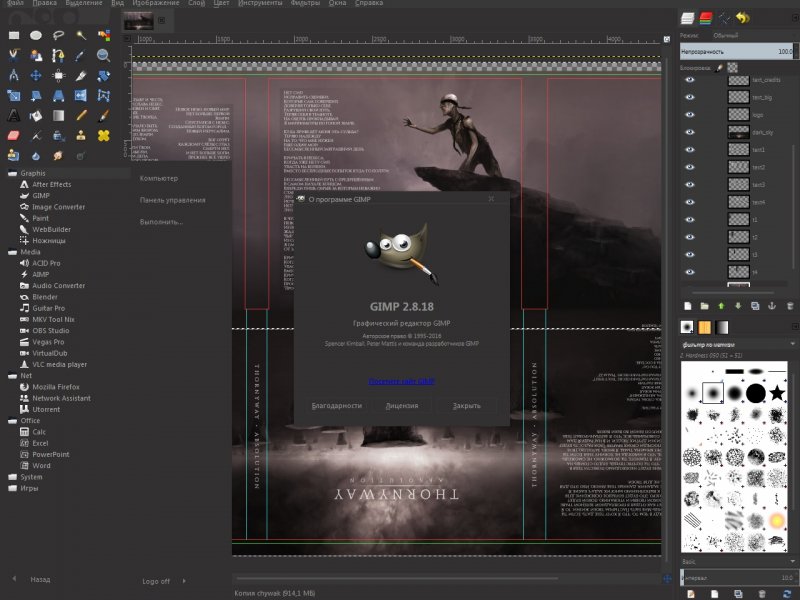
Task: Click Выполнить... in start menu
Action: pos(161,222)
